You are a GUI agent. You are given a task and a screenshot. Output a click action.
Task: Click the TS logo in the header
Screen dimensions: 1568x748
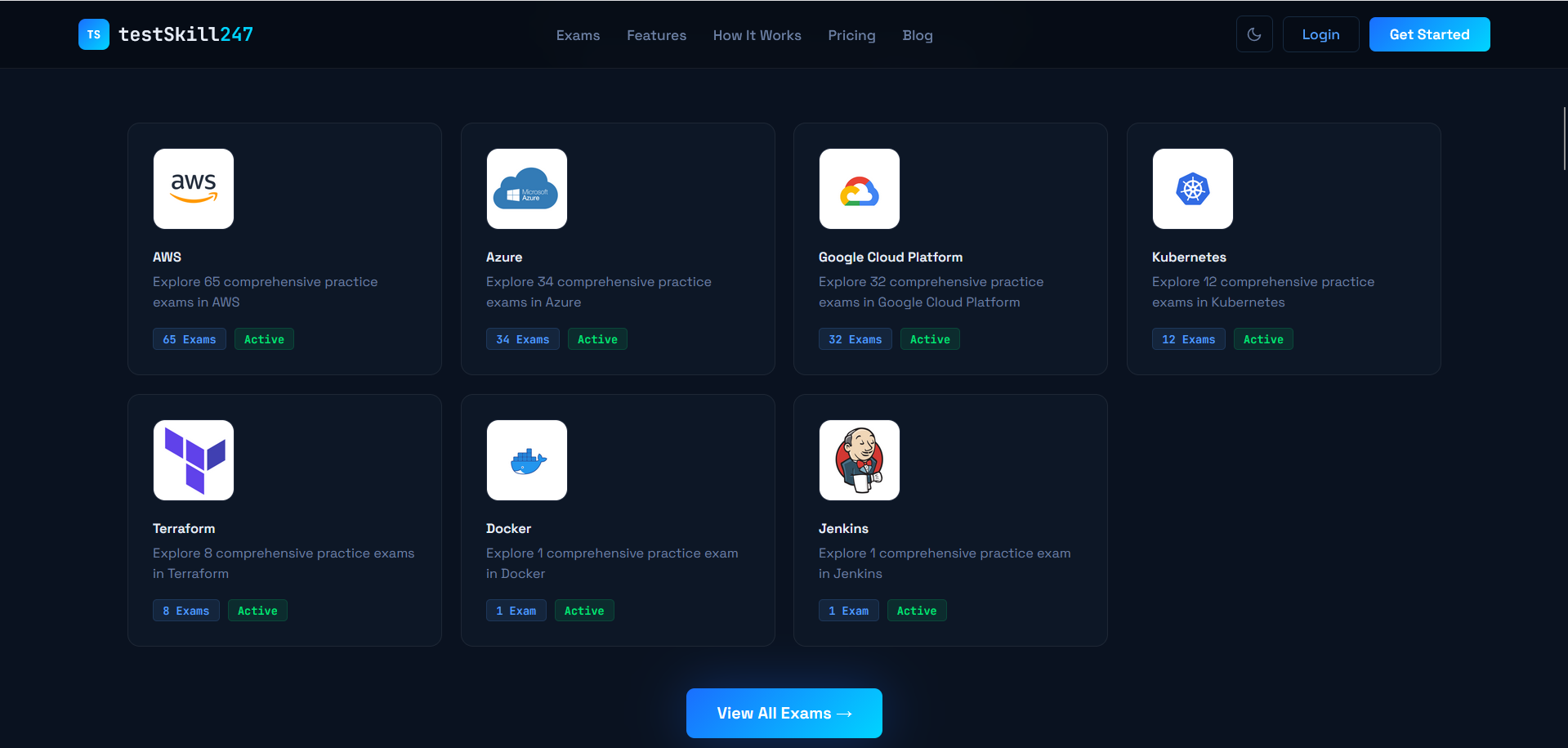(93, 34)
